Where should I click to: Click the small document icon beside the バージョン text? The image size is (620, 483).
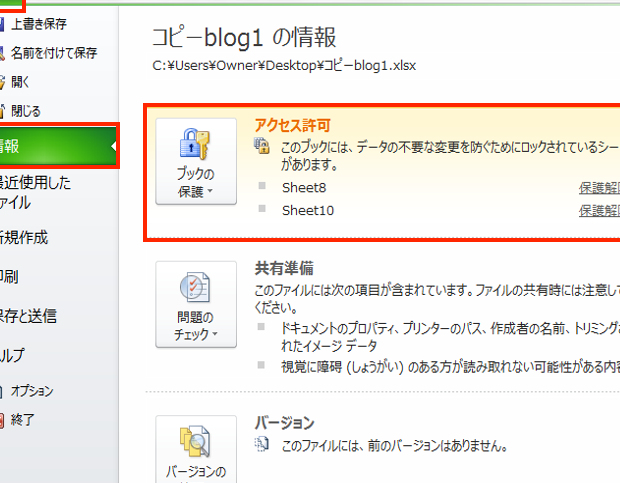click(263, 445)
